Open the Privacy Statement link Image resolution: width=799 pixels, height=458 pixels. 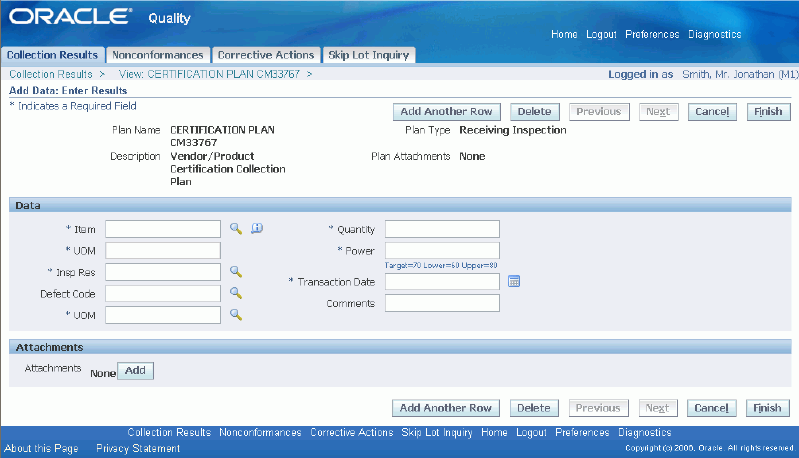(x=138, y=448)
